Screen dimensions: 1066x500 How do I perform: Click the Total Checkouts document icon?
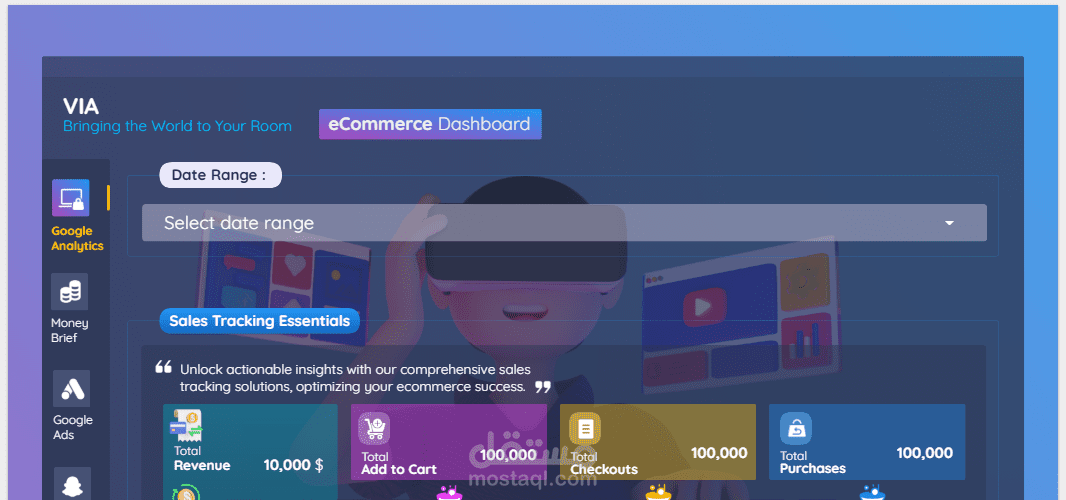pos(585,429)
